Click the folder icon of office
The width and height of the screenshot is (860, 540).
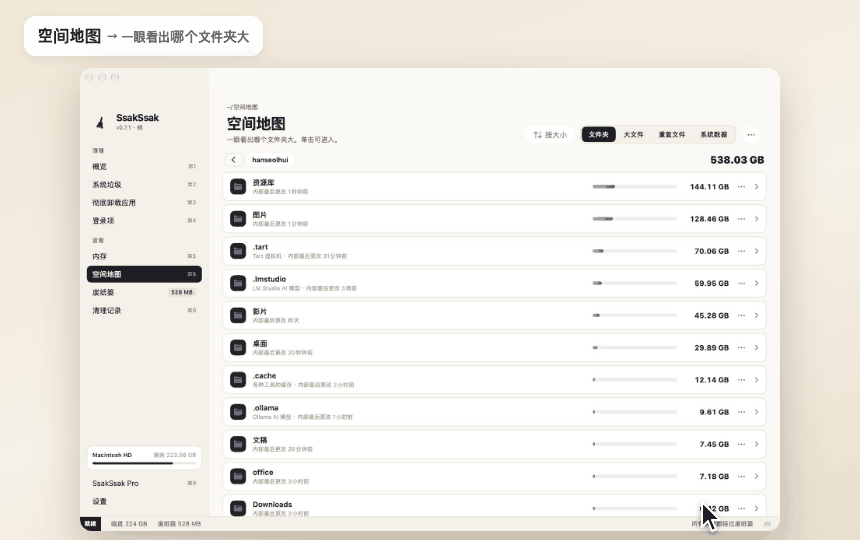point(238,476)
